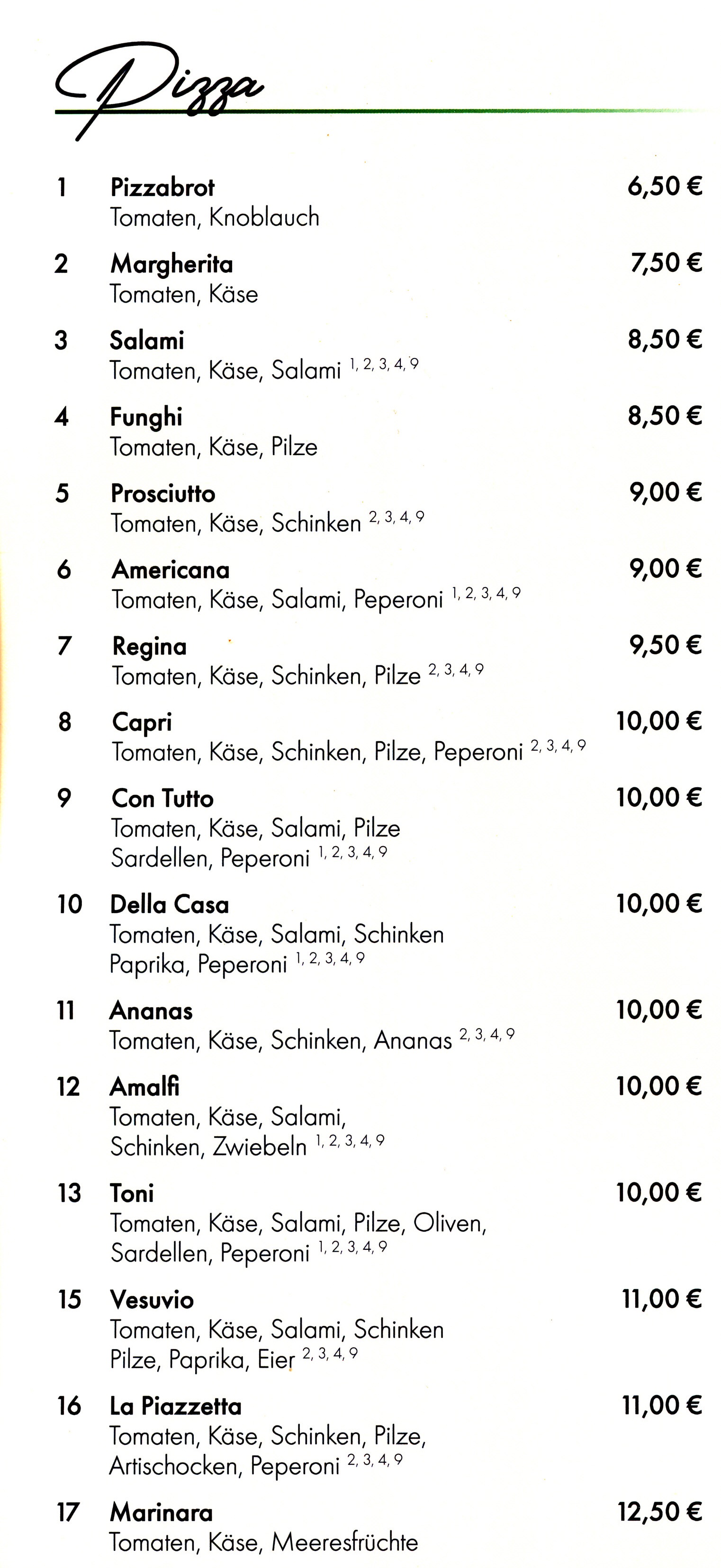The image size is (721, 1568).
Task: Select the Pizzabrot menu item name
Action: [162, 188]
